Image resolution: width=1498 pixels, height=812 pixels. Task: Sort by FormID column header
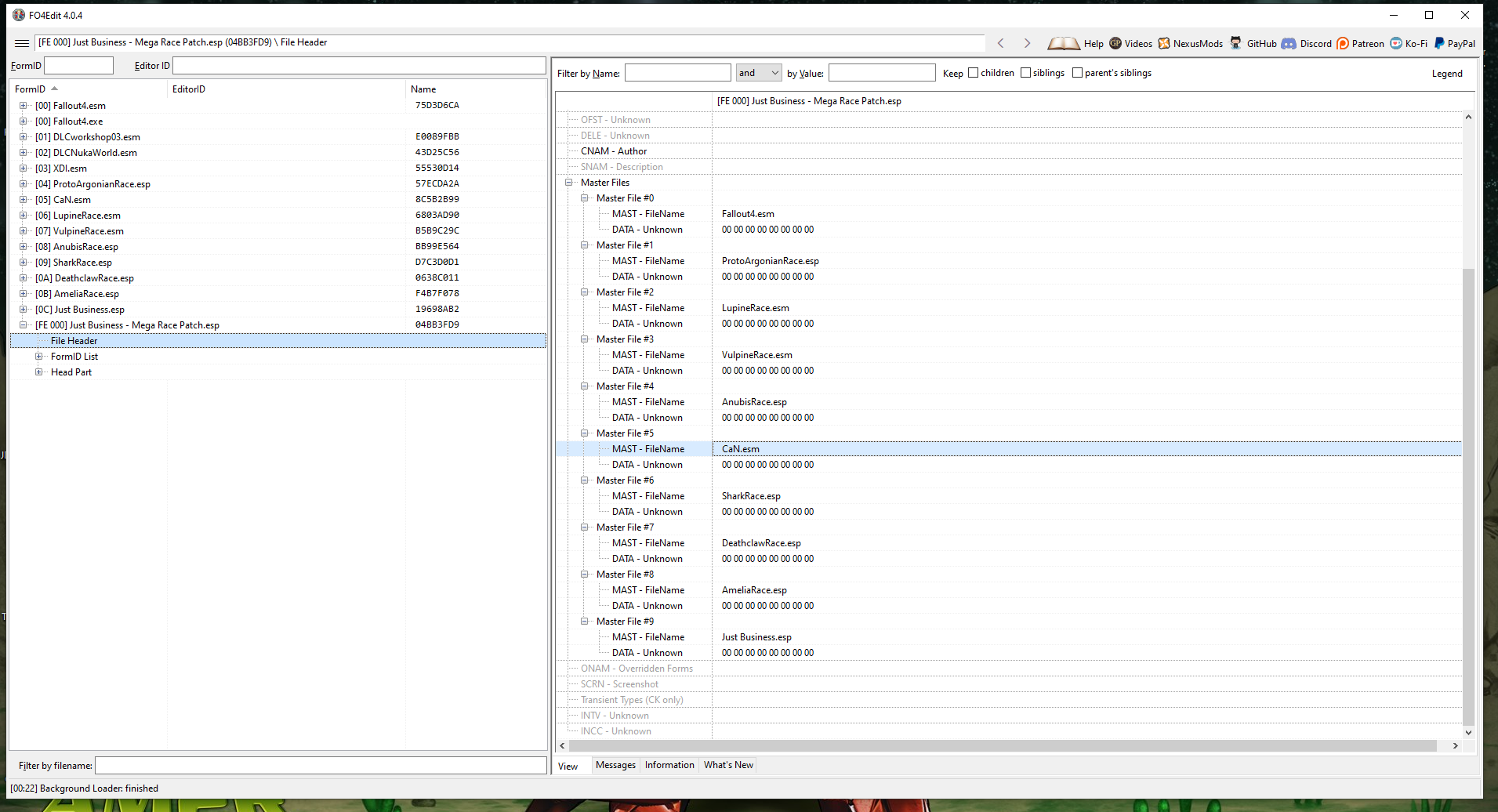click(89, 89)
